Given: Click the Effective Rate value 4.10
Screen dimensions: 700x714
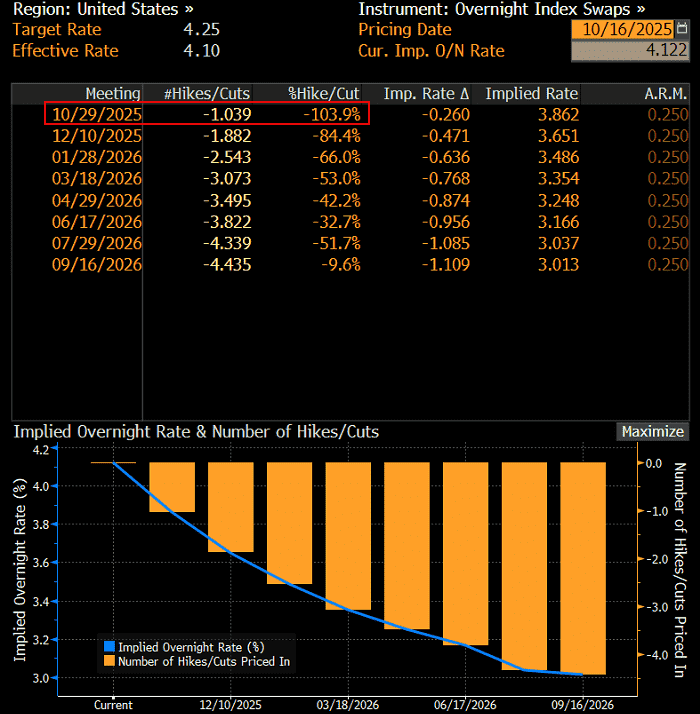Looking at the screenshot, I should click(201, 50).
